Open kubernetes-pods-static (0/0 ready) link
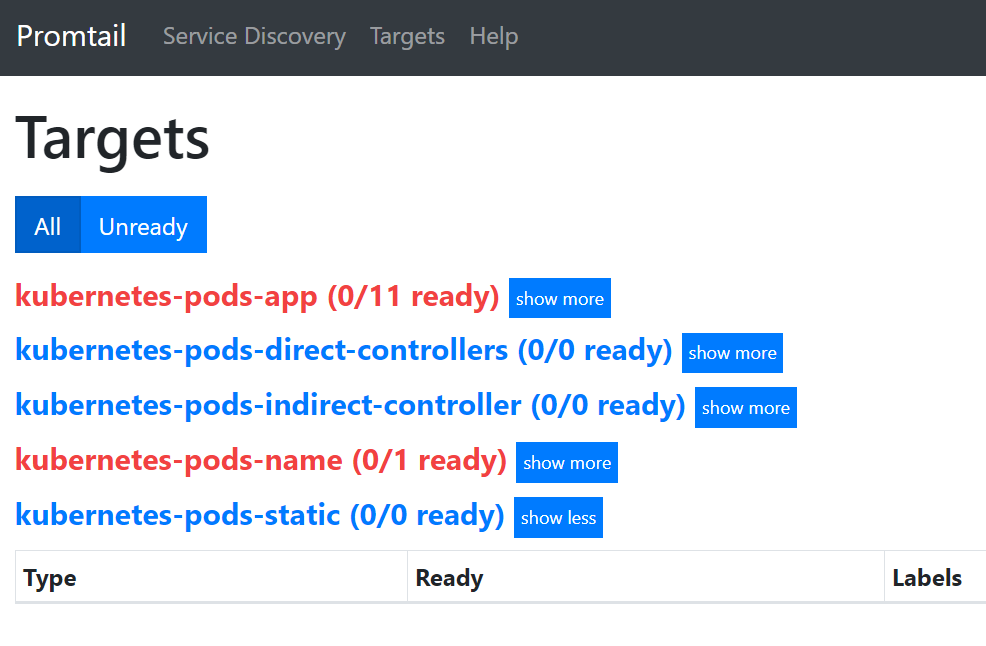This screenshot has width=986, height=646. pos(259,515)
